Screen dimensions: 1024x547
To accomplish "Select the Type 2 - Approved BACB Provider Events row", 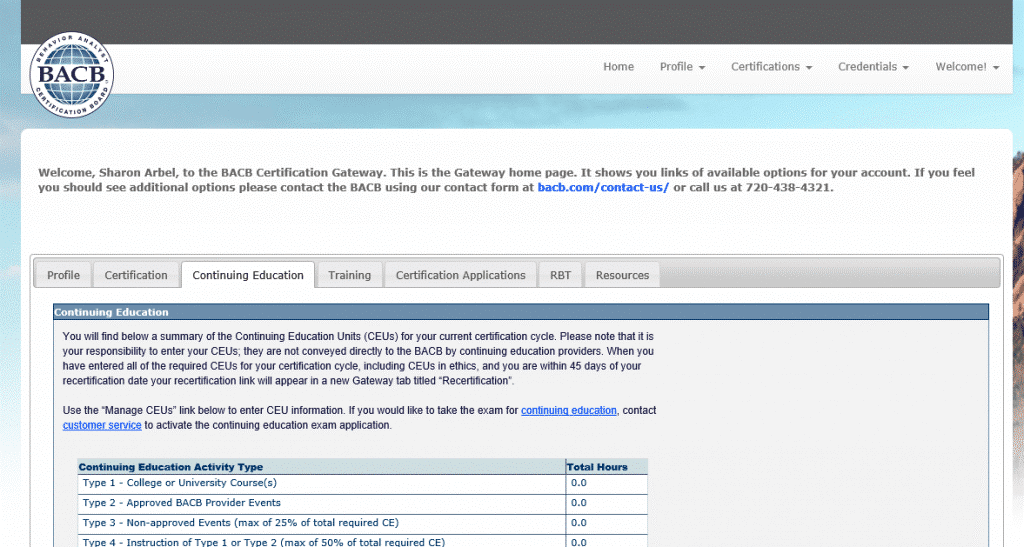I will click(362, 504).
